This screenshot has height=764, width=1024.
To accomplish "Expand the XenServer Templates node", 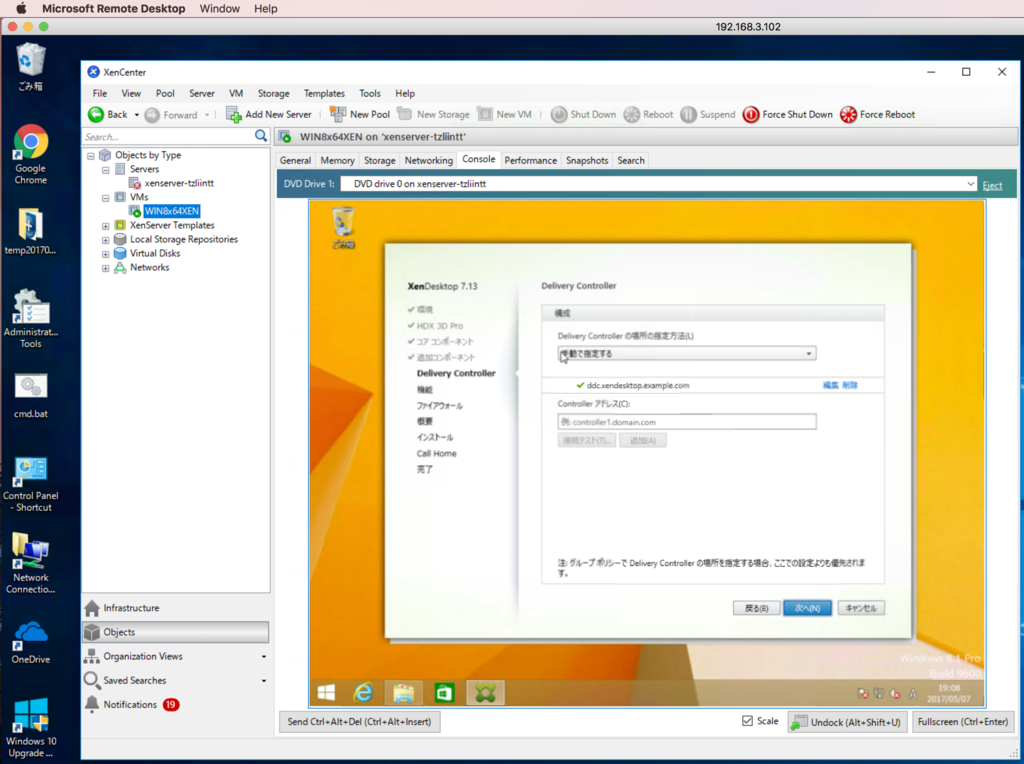I will (105, 226).
